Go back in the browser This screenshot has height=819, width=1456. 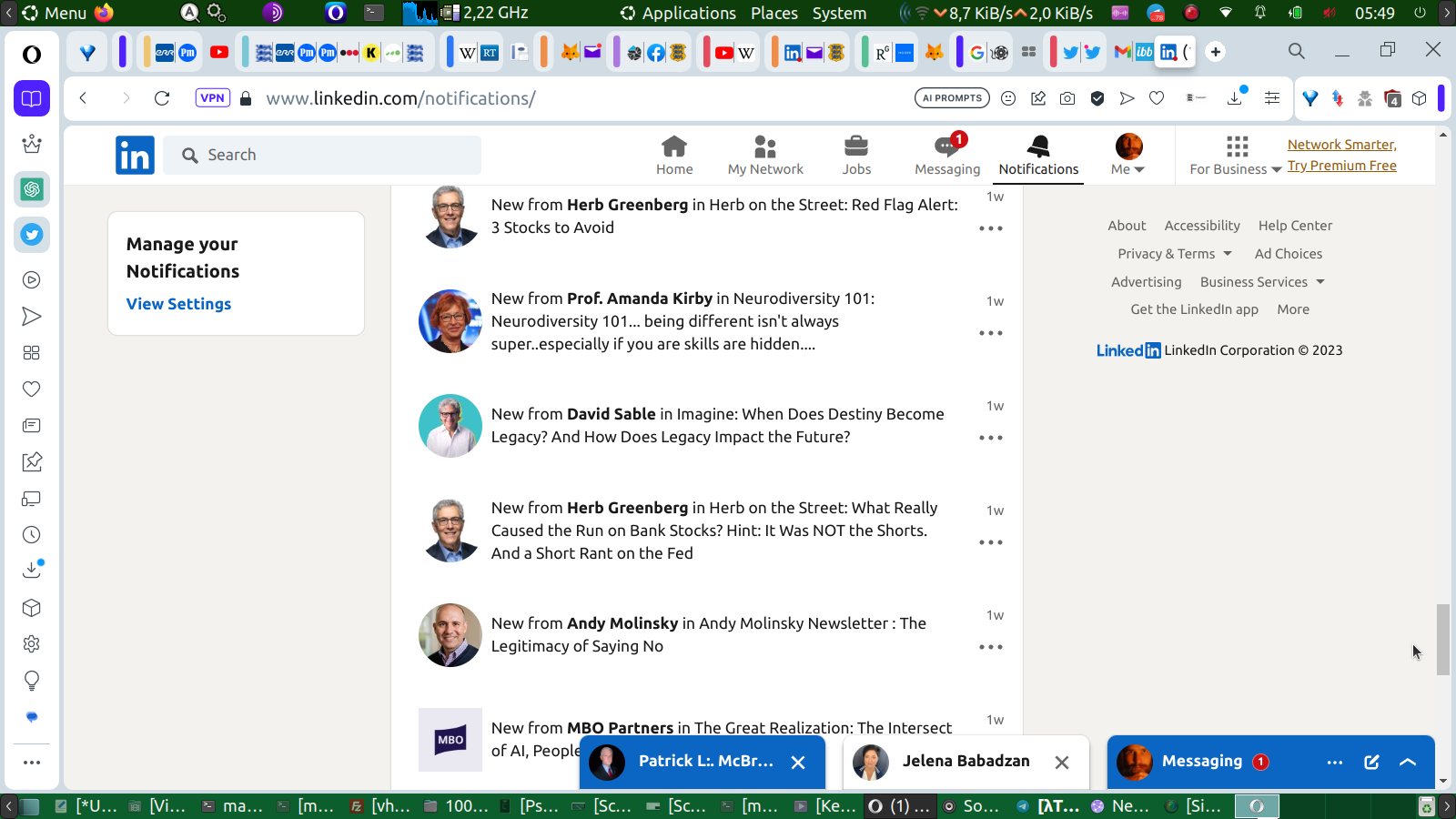(x=83, y=98)
